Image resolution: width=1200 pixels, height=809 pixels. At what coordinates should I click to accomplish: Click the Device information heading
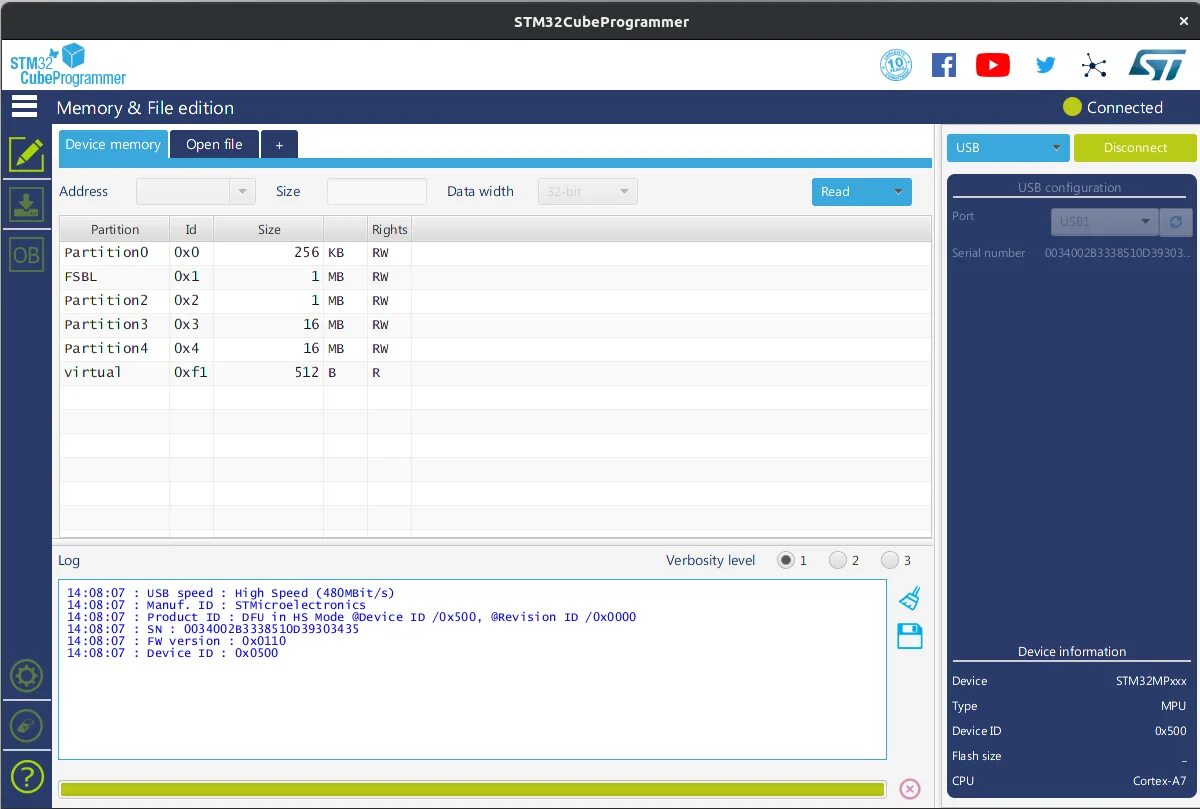click(x=1072, y=651)
